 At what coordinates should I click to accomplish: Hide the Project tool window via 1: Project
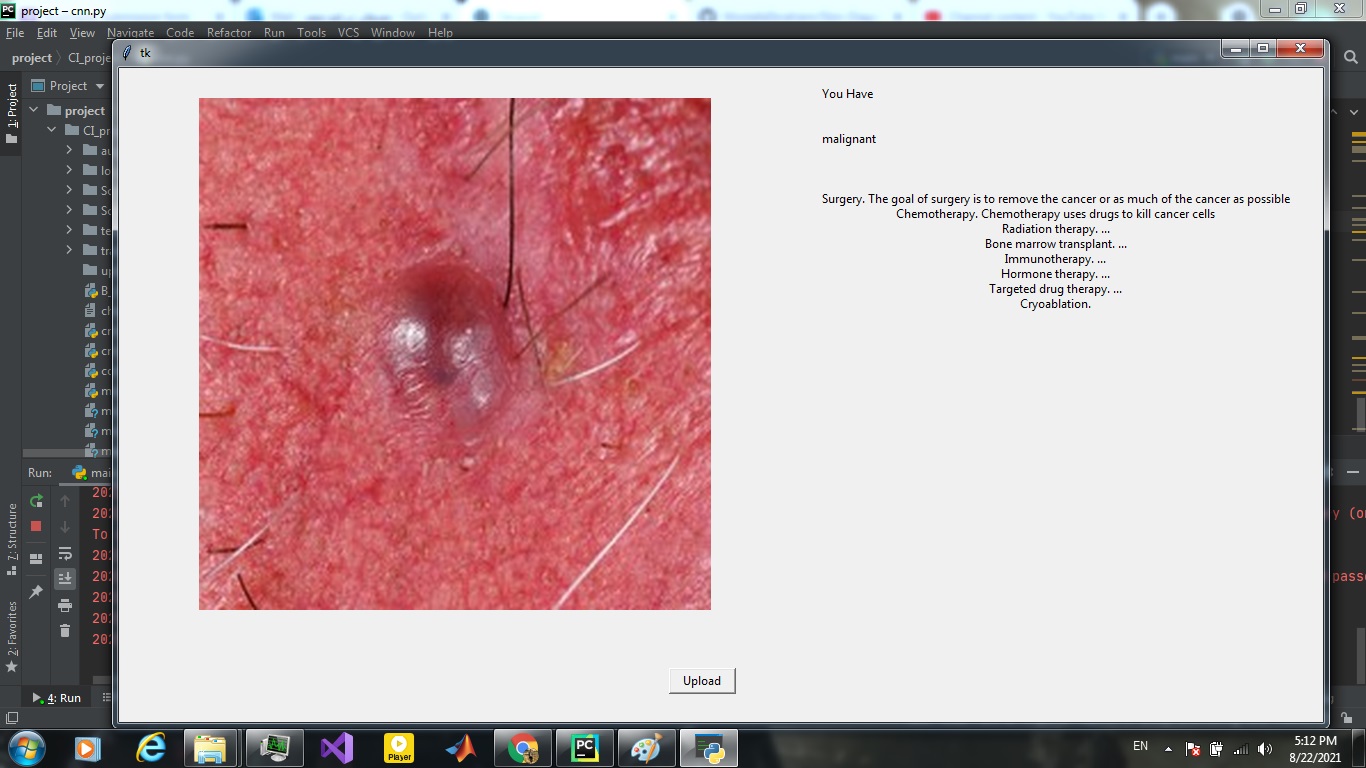(12, 107)
